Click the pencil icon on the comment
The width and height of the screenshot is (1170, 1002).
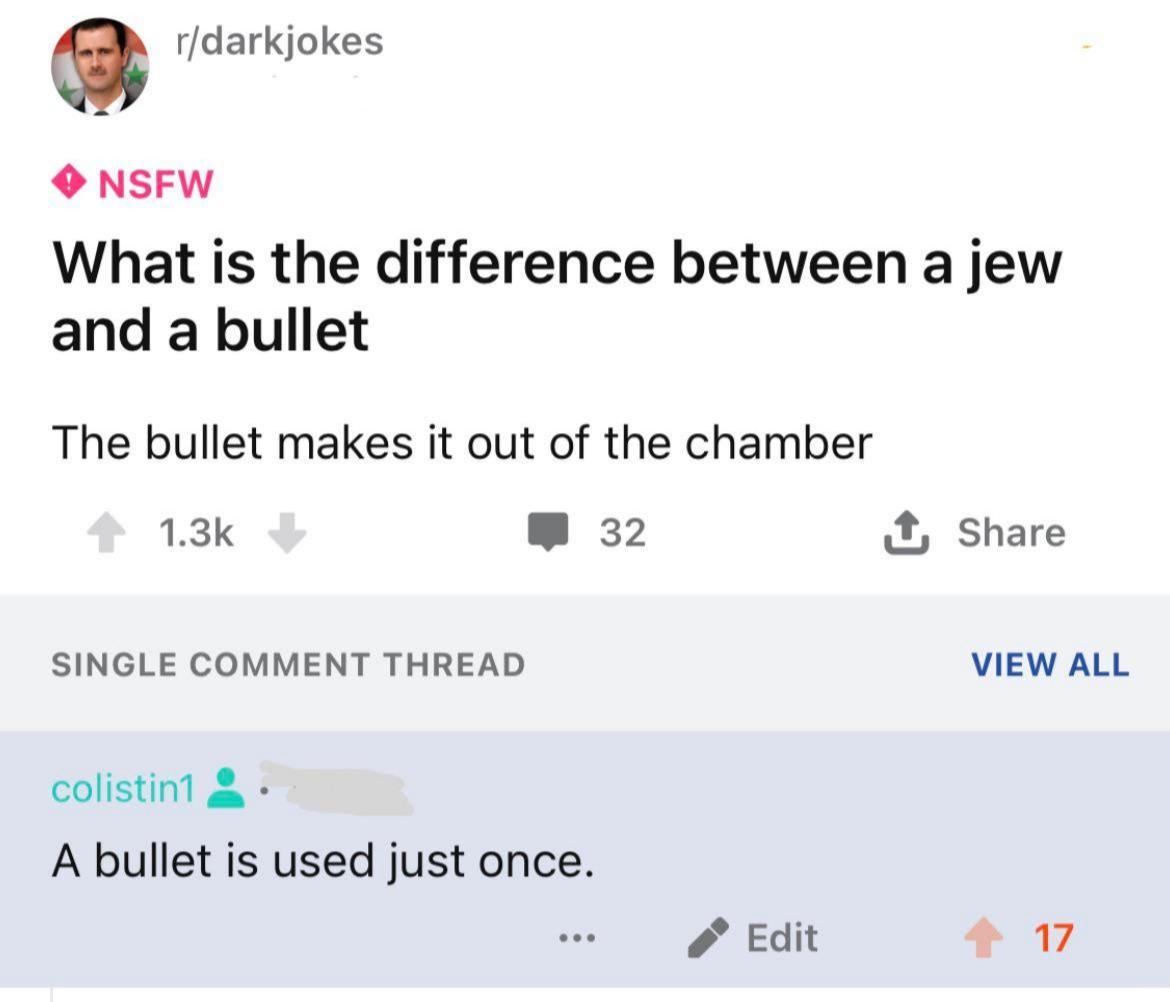point(708,938)
